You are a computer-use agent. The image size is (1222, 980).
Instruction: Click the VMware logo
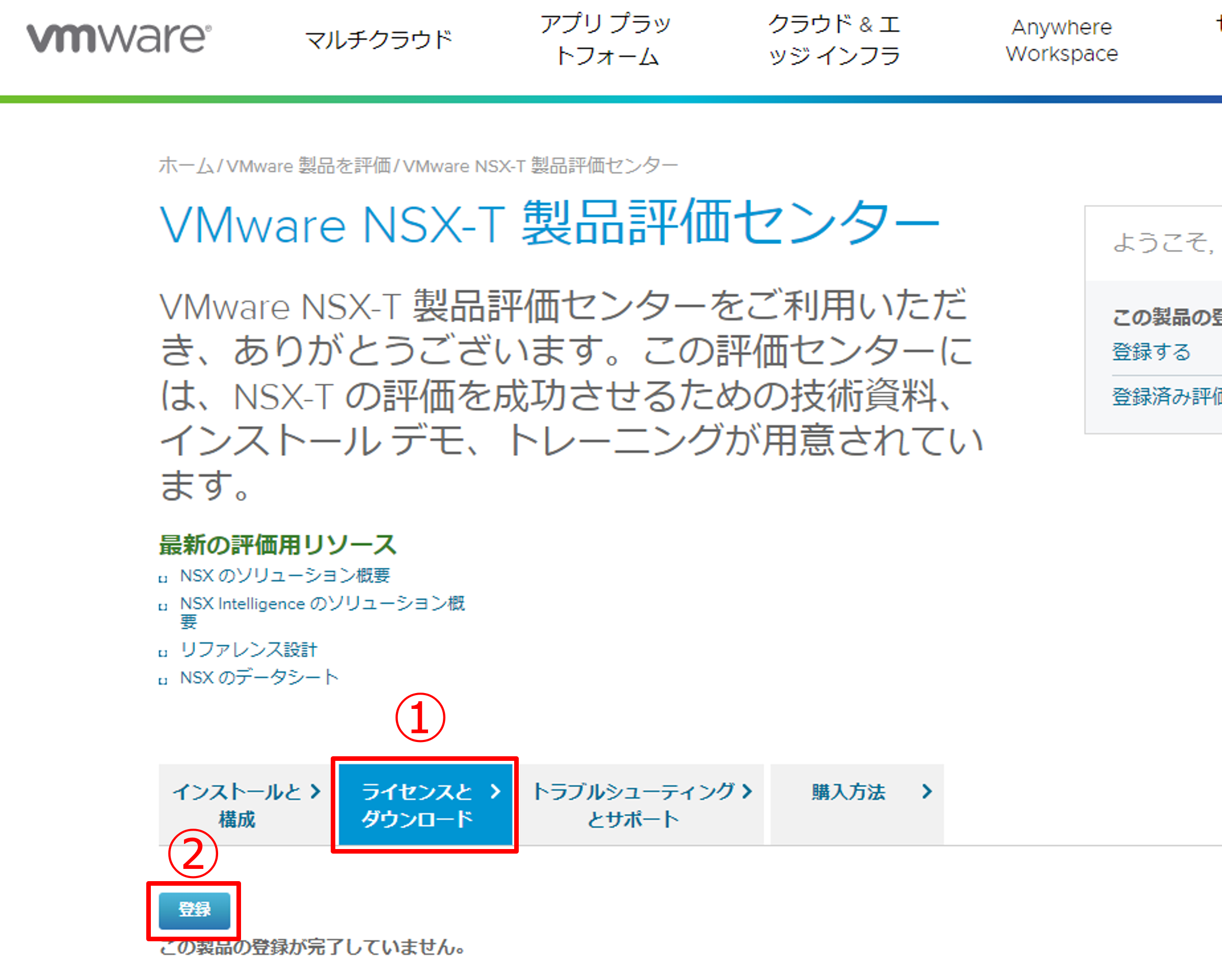[119, 38]
